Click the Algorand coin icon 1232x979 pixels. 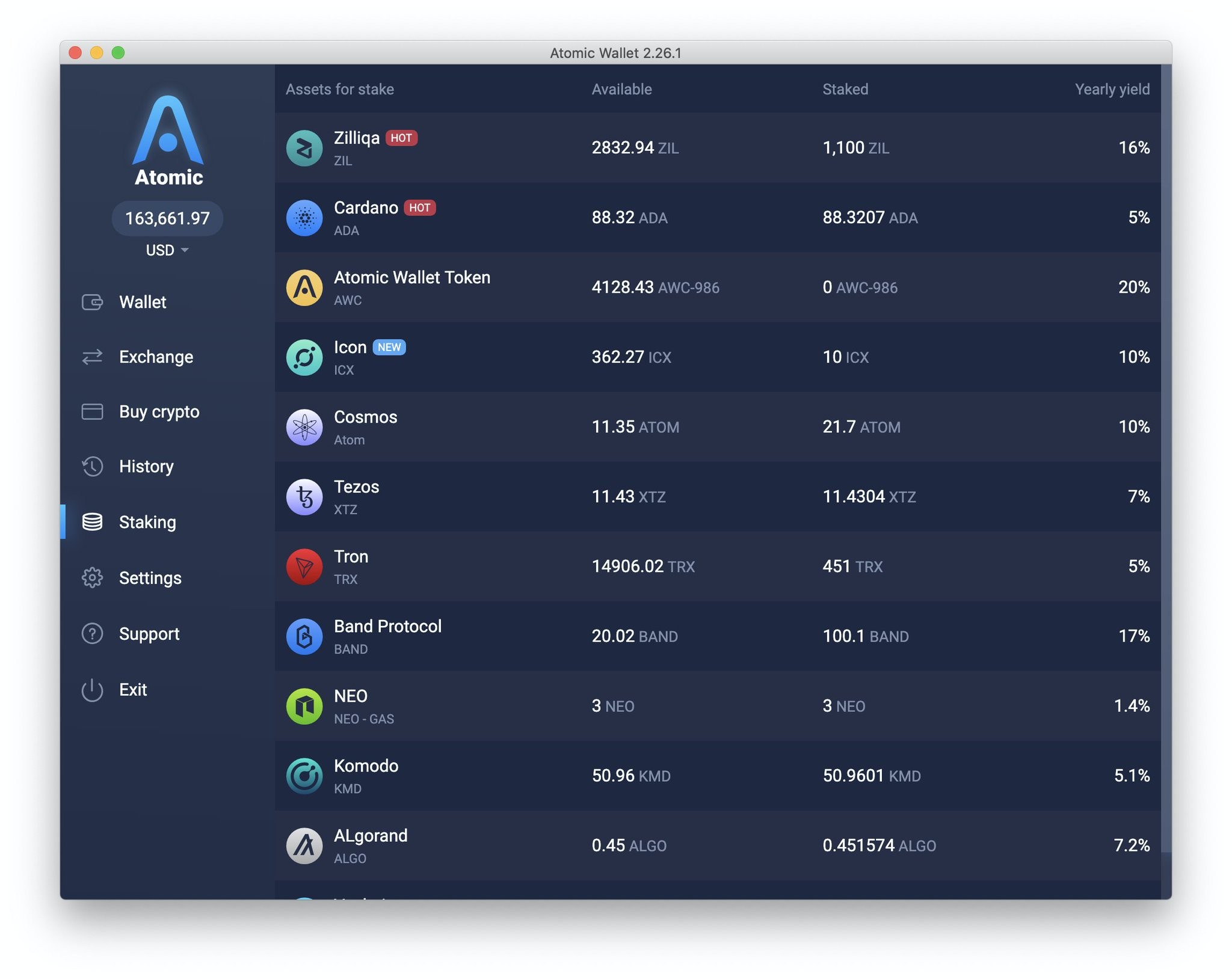(x=304, y=845)
